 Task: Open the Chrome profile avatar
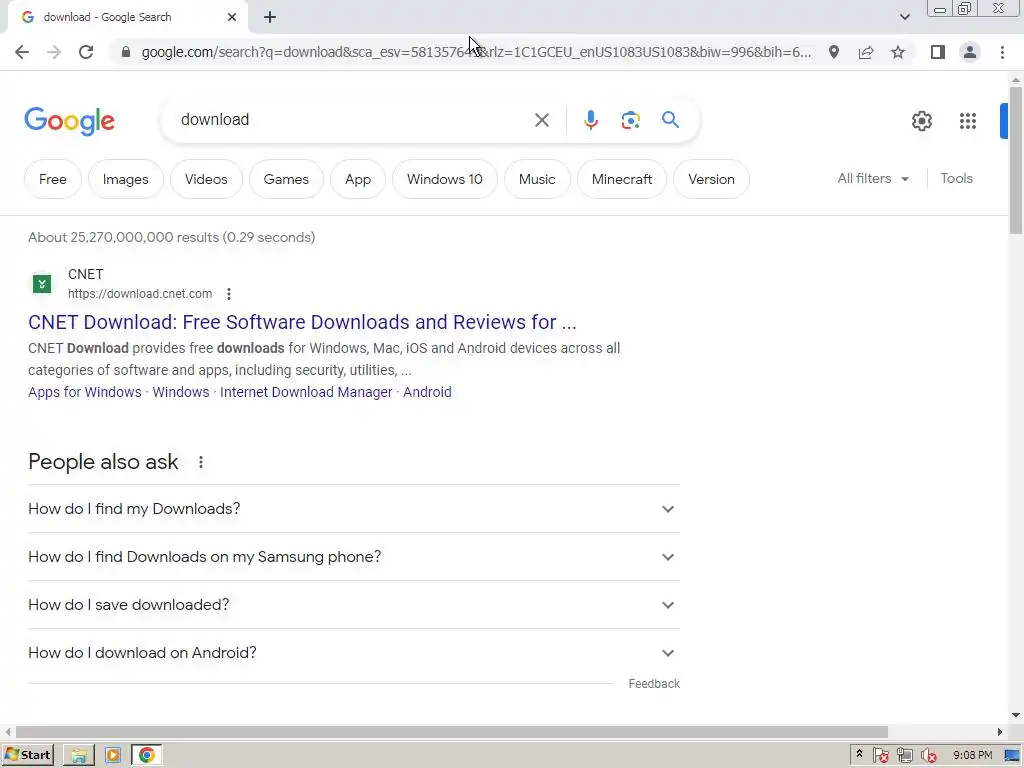tap(970, 52)
